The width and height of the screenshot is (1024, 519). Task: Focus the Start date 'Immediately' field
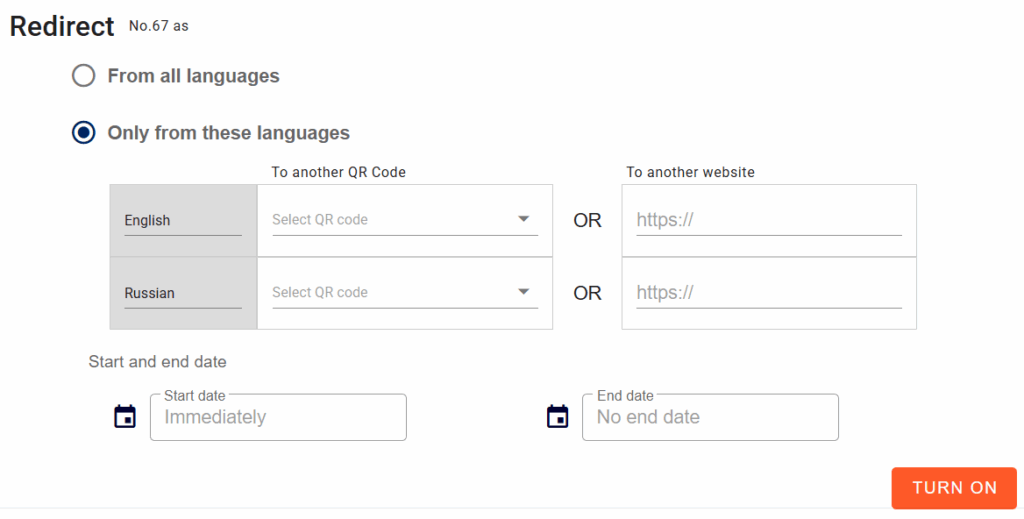click(278, 417)
